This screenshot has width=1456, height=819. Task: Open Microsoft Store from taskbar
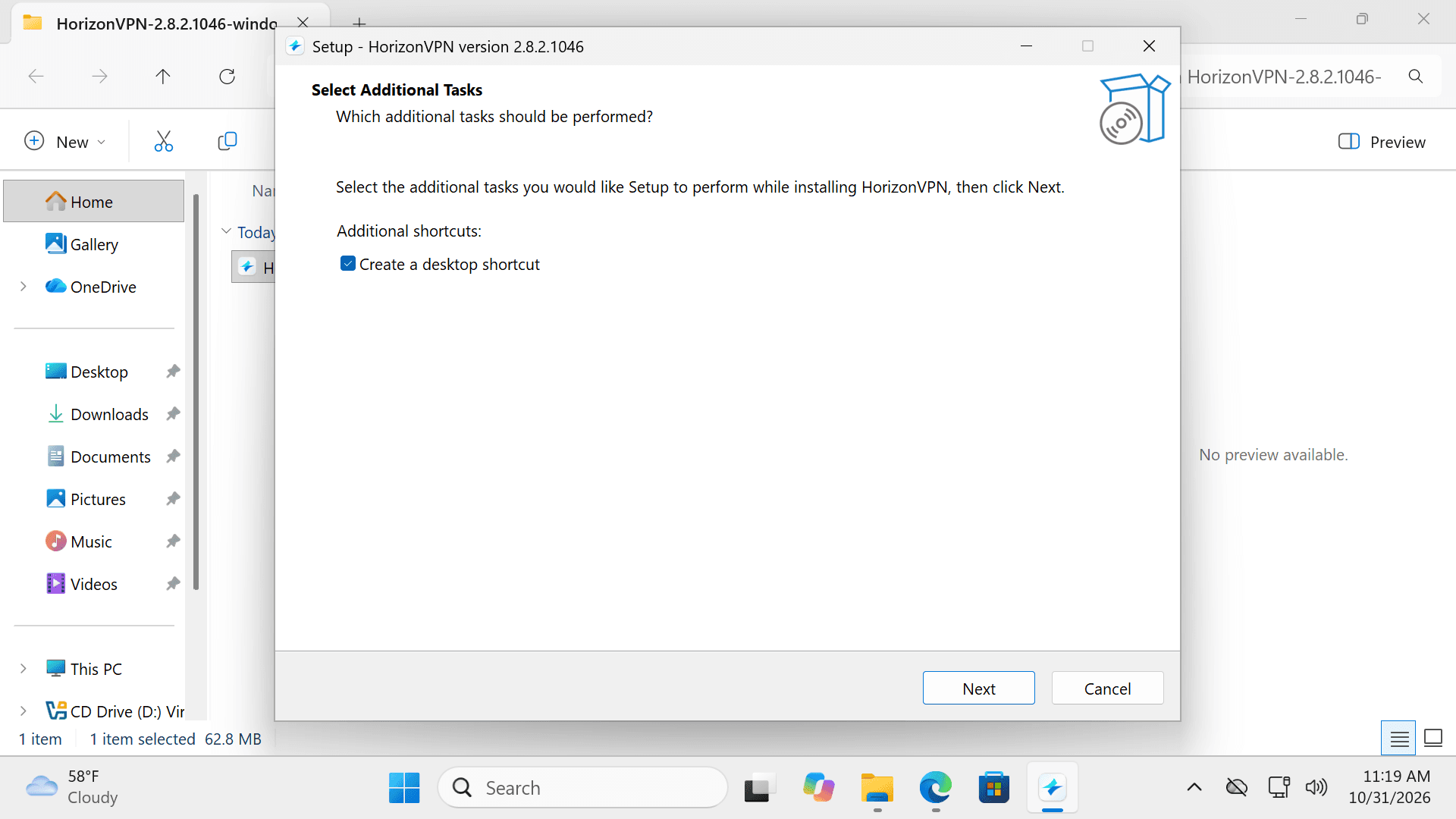pyautogui.click(x=994, y=788)
